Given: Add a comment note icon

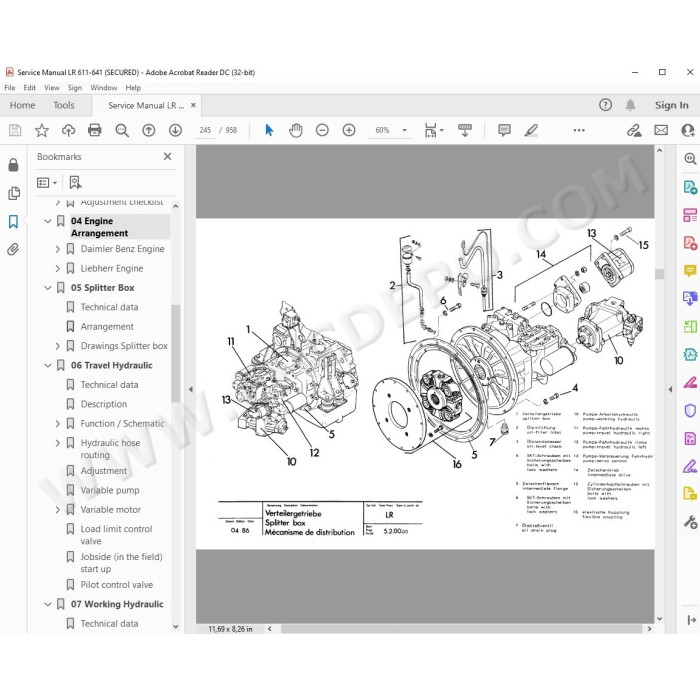Looking at the screenshot, I should [504, 130].
